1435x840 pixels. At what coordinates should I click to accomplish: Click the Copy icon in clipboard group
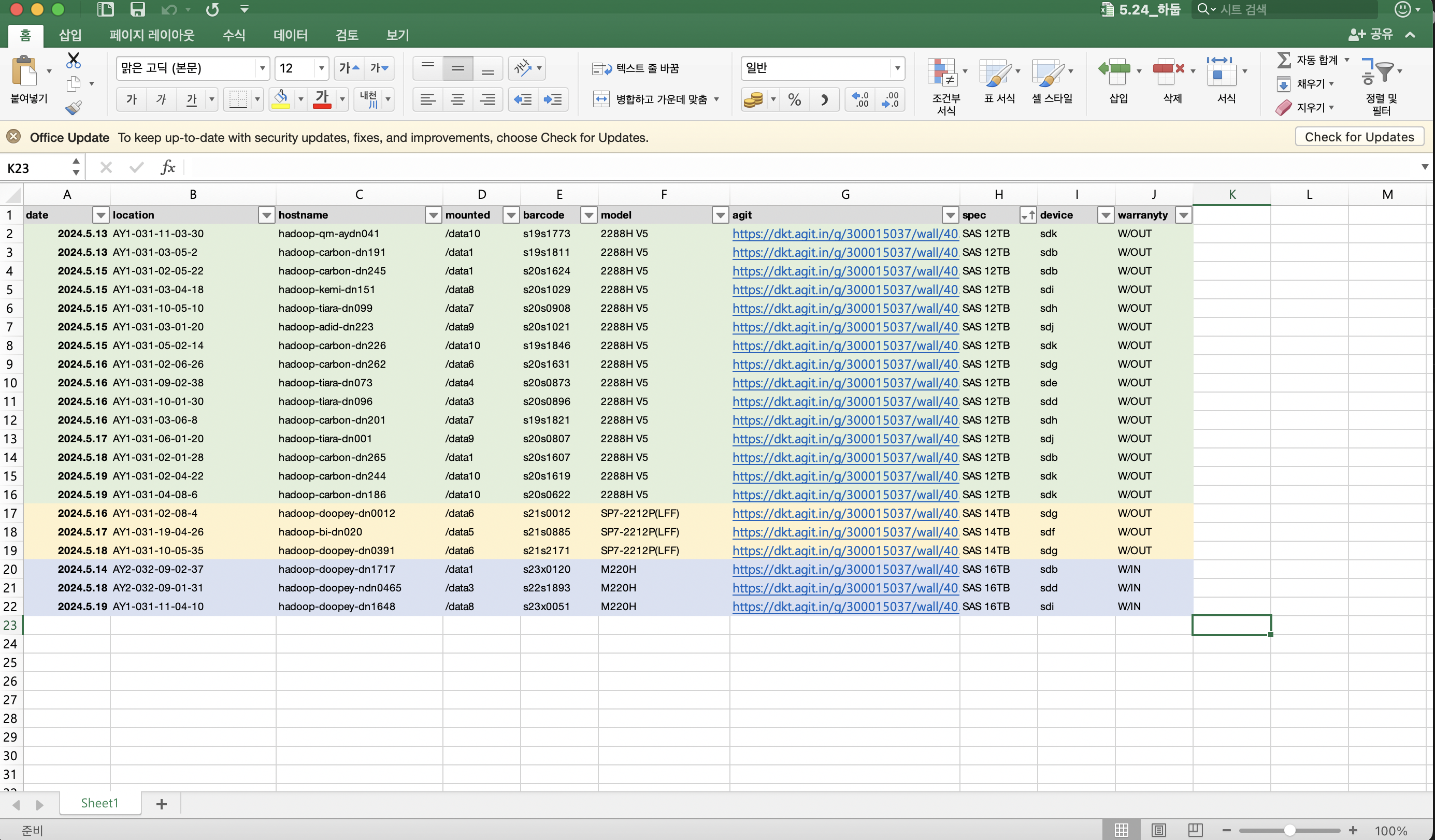[x=74, y=84]
